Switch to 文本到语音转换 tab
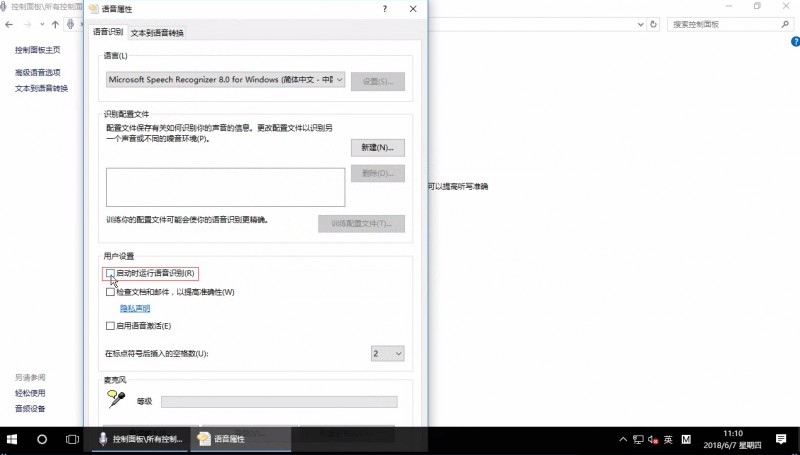 click(157, 33)
